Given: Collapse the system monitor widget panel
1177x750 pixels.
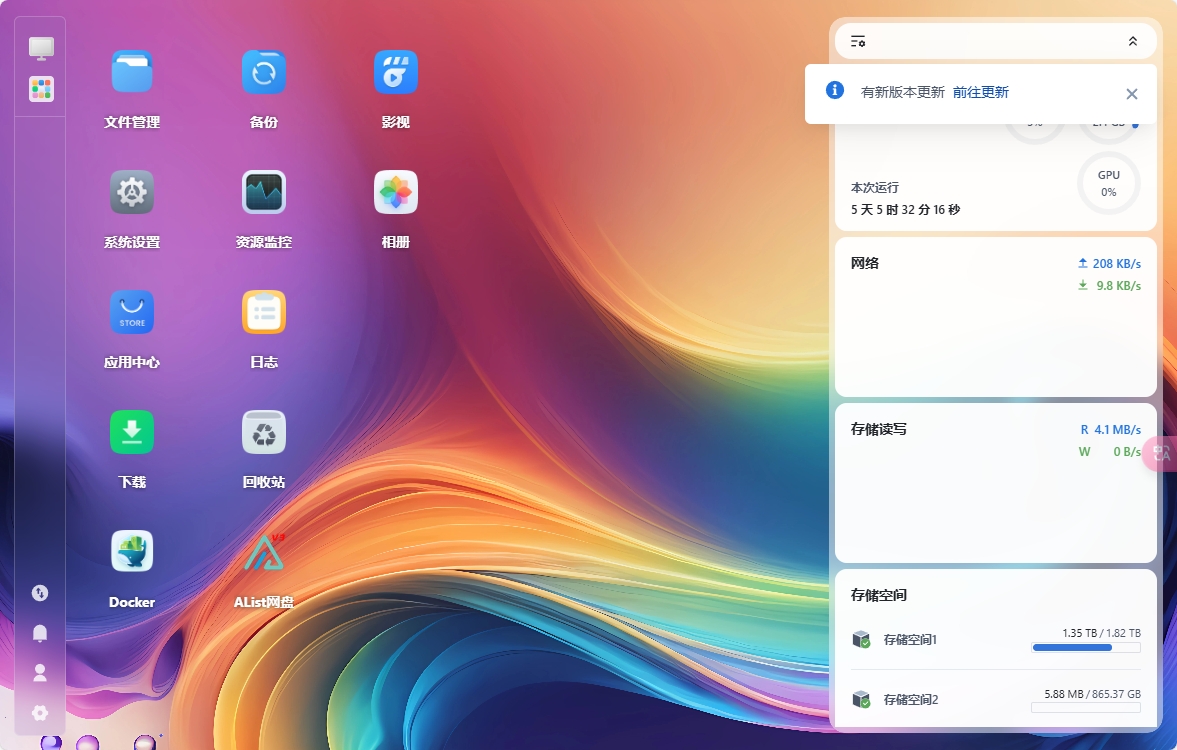Looking at the screenshot, I should point(1132,41).
